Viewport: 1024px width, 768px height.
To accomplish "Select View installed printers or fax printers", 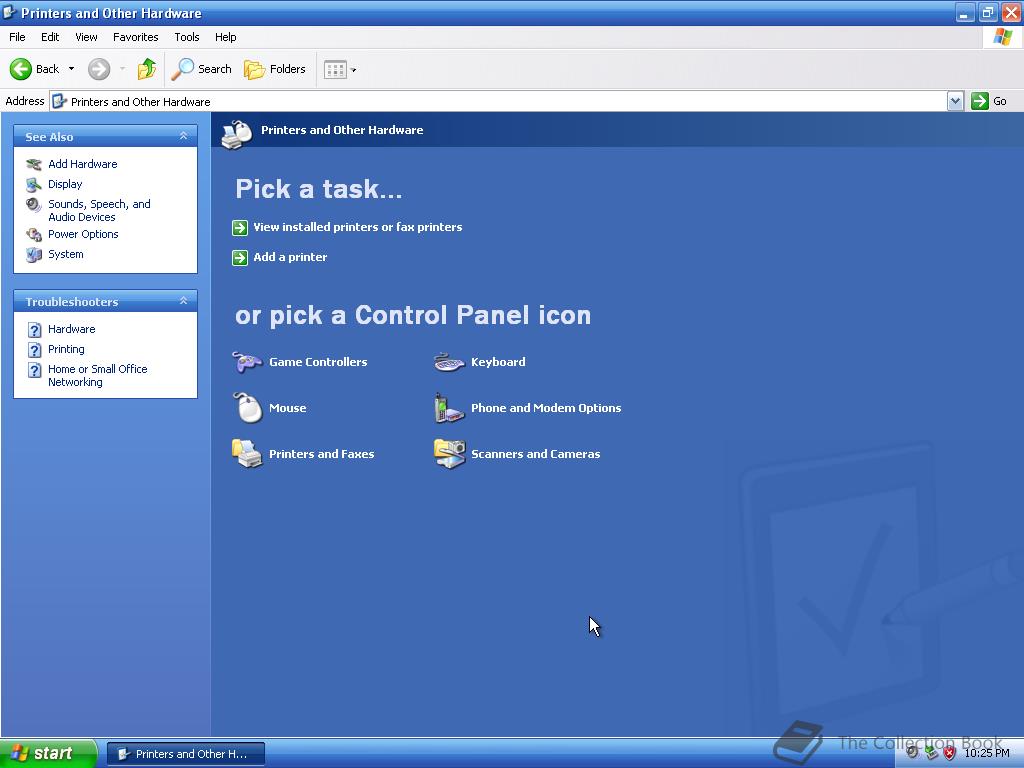I will click(x=357, y=227).
